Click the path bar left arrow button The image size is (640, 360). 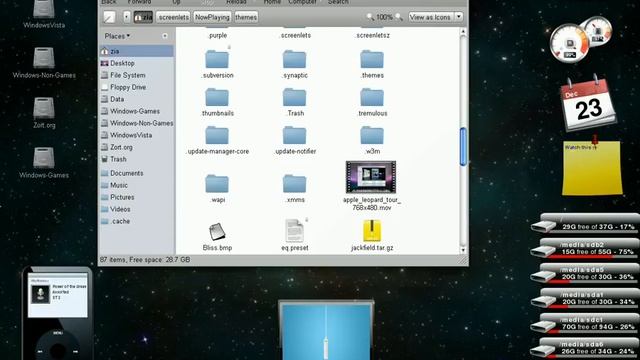[127, 17]
